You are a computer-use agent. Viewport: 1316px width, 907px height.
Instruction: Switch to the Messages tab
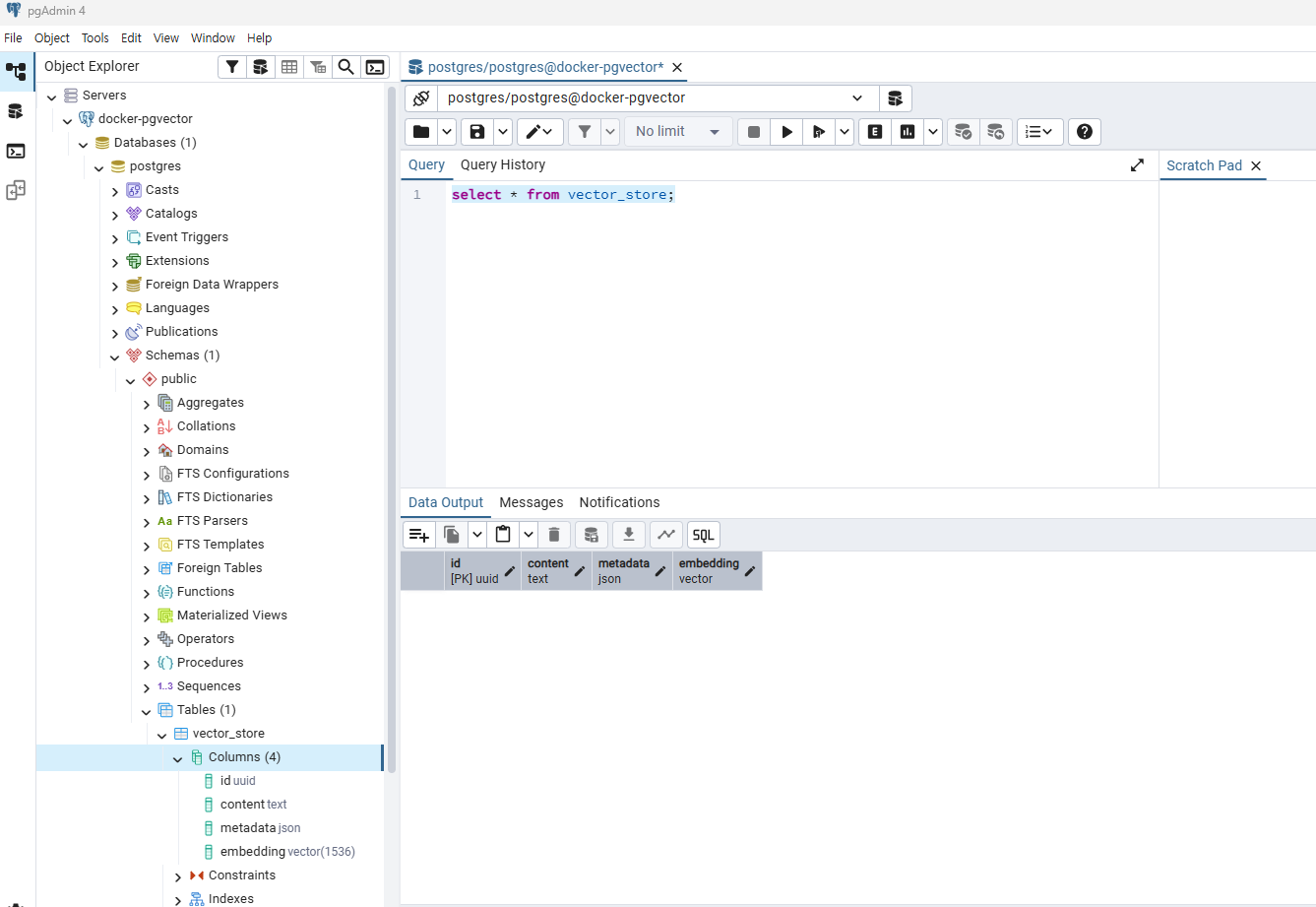point(532,502)
